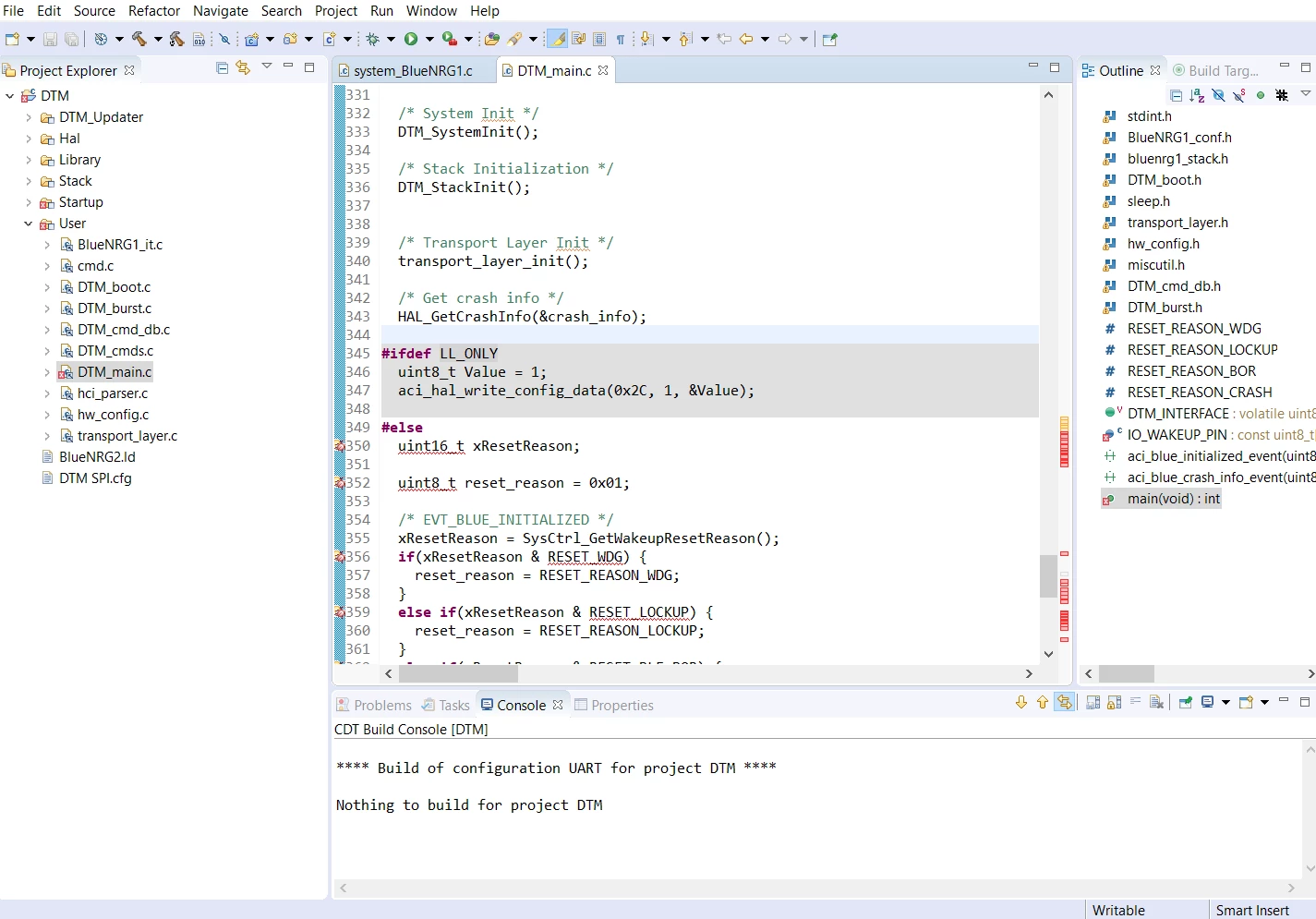1316x919 pixels.
Task: Switch to system_BlueNRG1.c editor tab
Action: (x=413, y=70)
